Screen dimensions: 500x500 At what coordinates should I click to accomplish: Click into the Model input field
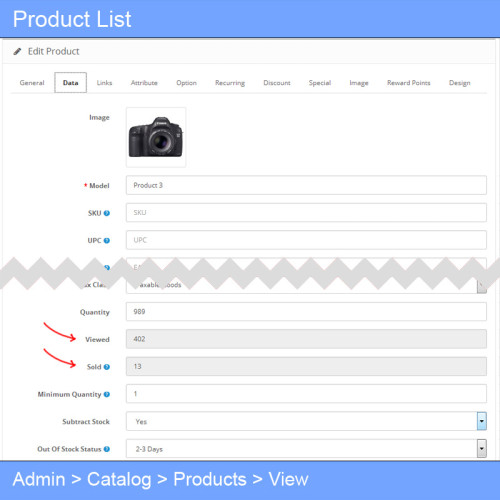[306, 185]
